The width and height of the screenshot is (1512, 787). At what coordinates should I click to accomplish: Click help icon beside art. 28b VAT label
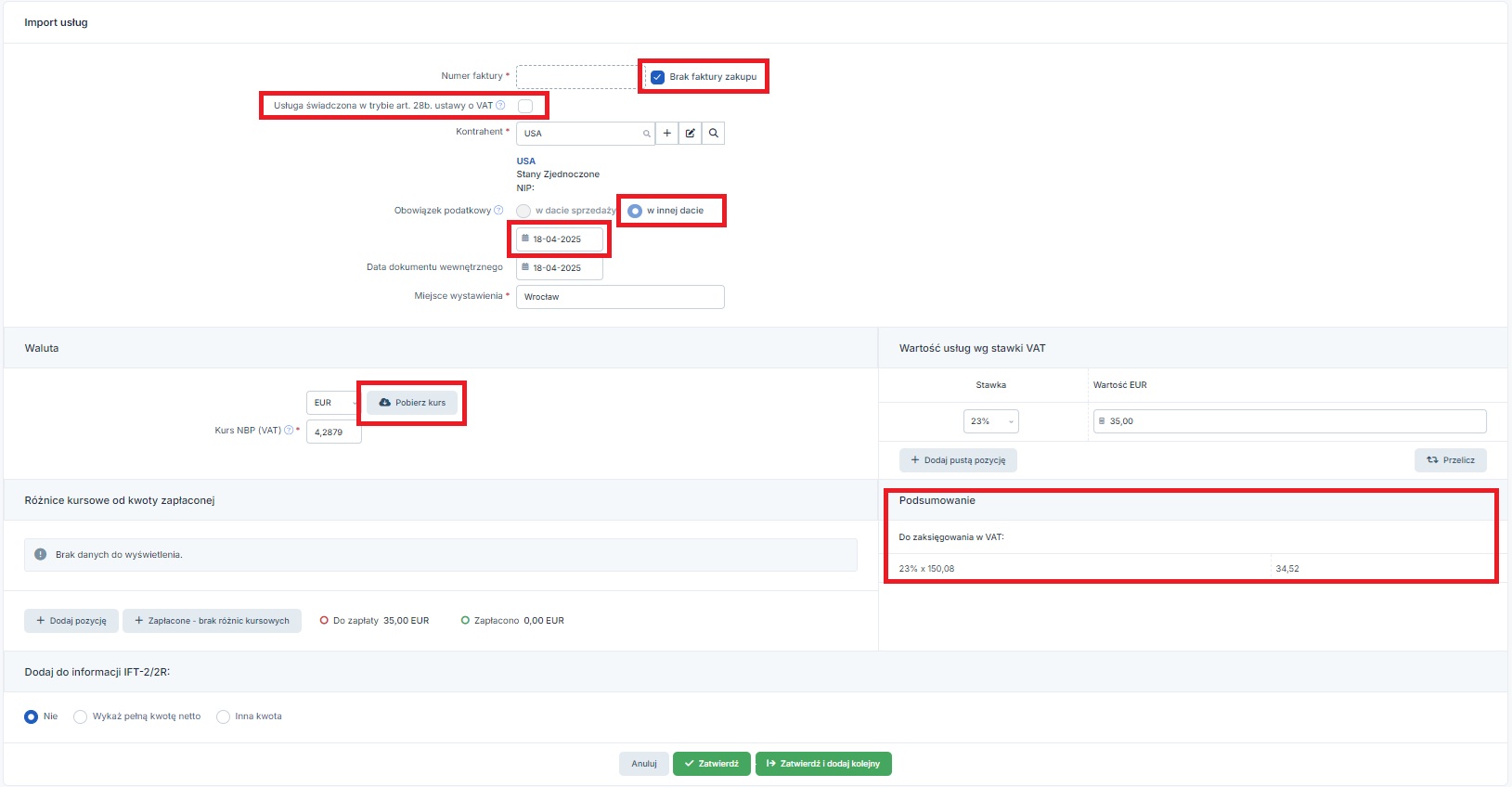[x=500, y=106]
